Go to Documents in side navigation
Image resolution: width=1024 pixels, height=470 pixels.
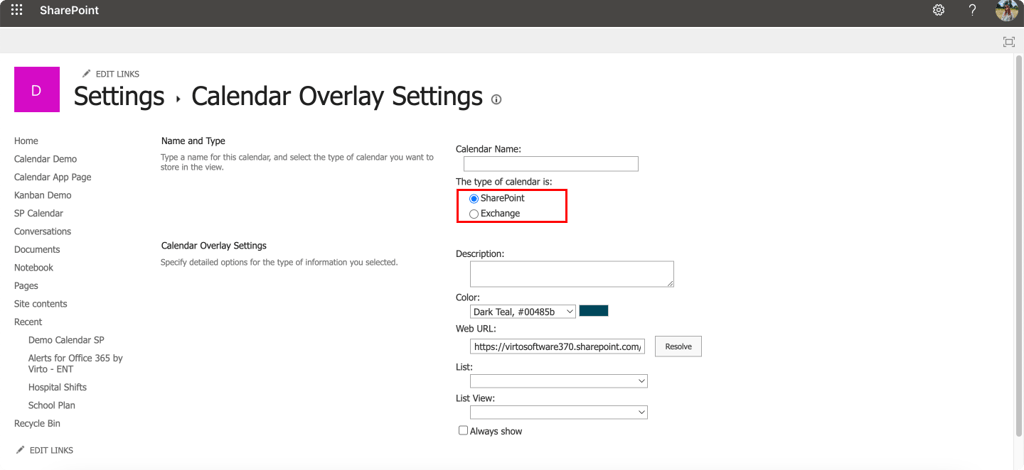37,249
